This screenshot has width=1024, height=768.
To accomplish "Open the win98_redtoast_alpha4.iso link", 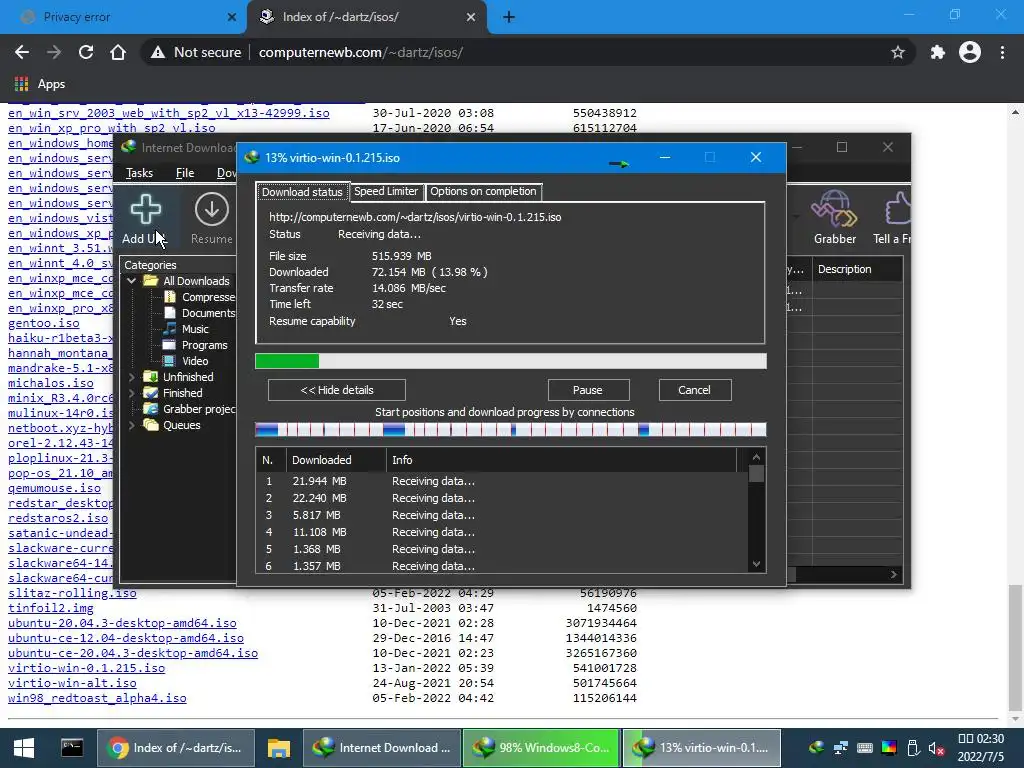I will (97, 698).
